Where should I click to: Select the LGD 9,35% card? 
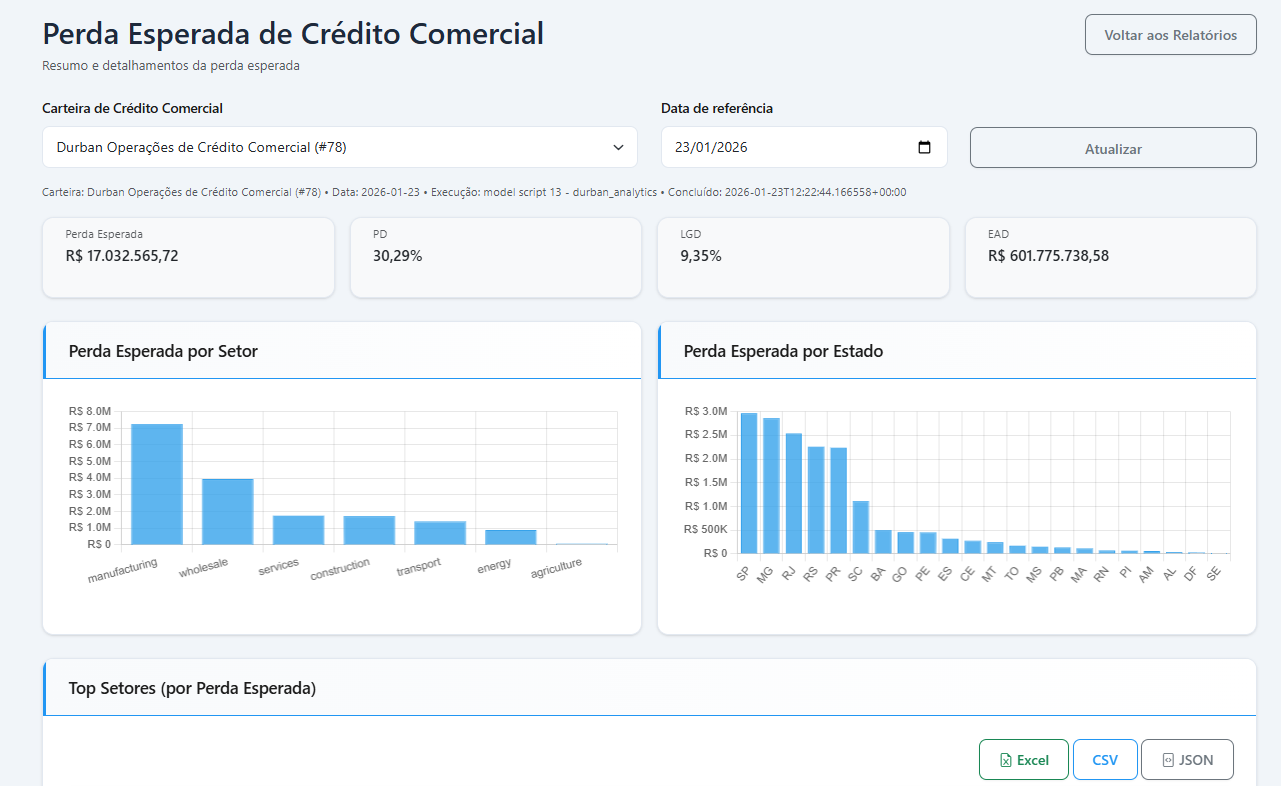[x=803, y=258]
